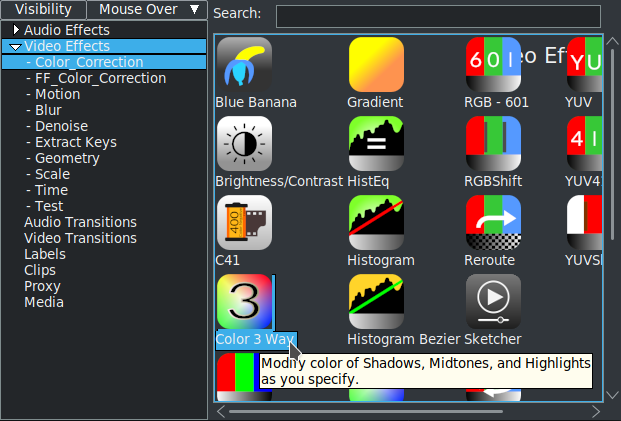
Task: Select the Reroute effect icon
Action: [493, 222]
